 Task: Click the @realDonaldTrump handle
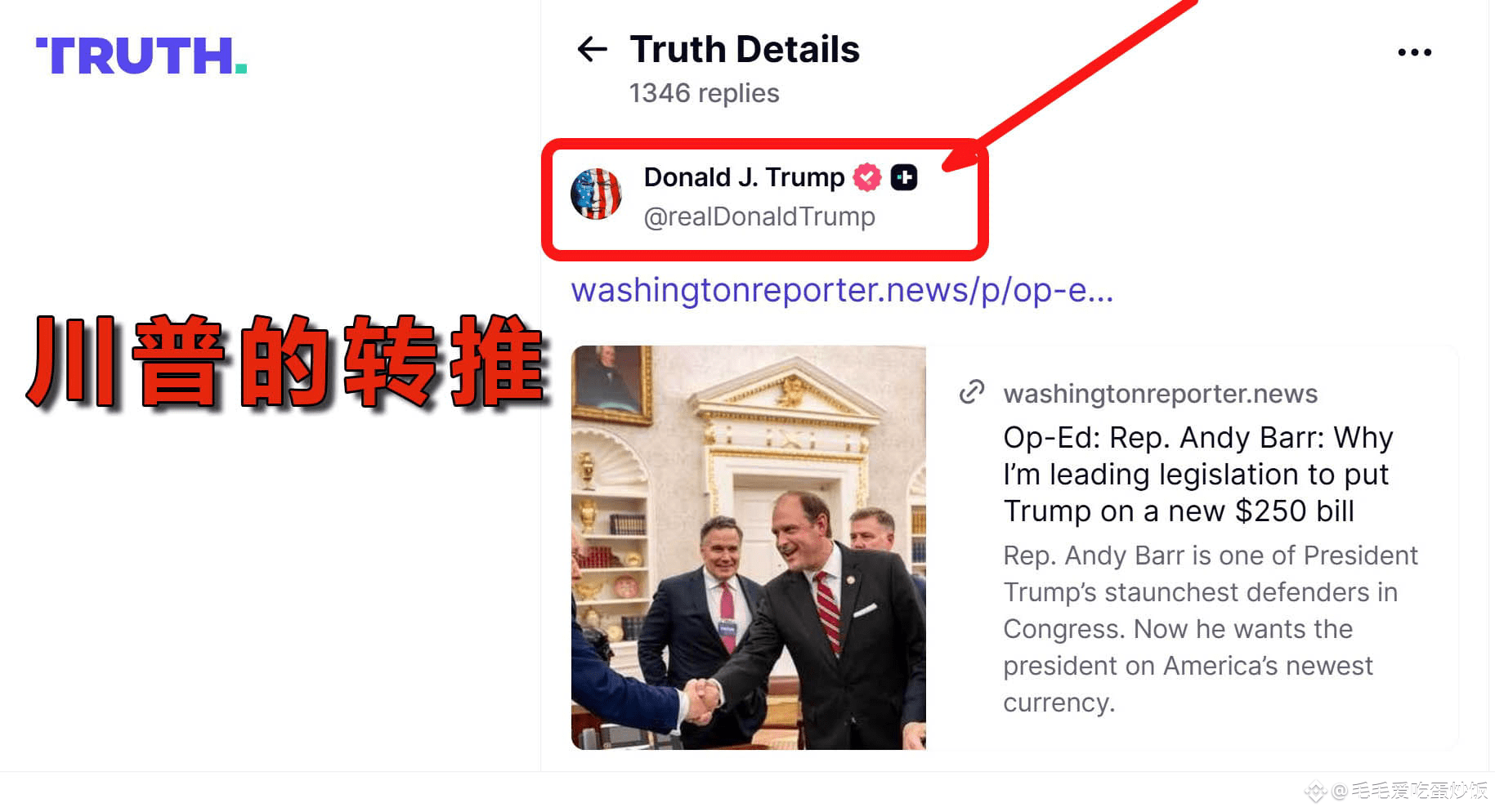(759, 216)
